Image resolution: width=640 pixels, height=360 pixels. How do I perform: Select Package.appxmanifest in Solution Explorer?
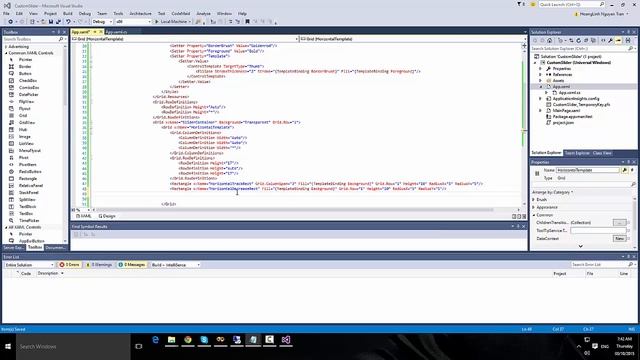pyautogui.click(x=572, y=117)
